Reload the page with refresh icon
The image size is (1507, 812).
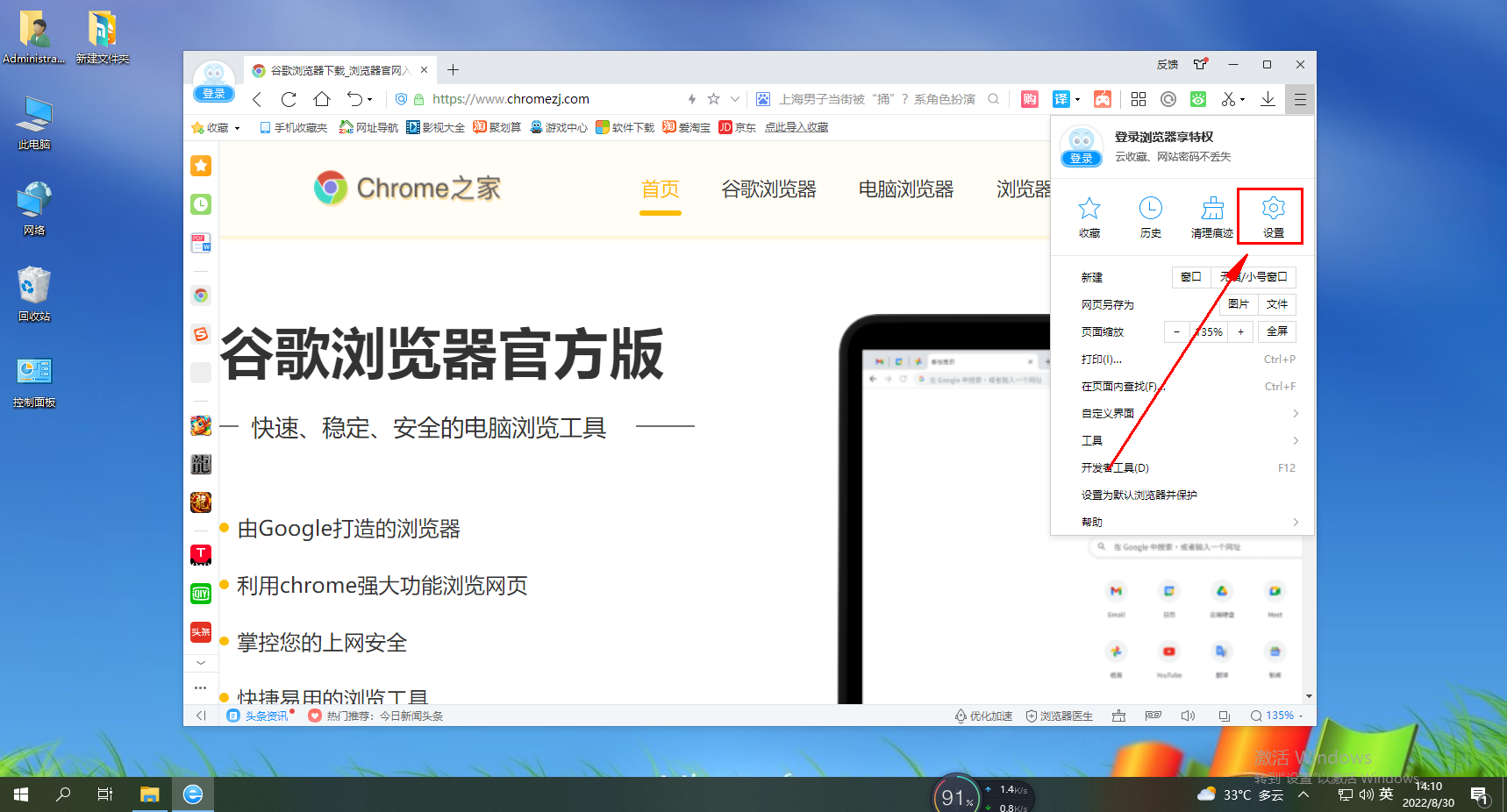tap(289, 99)
